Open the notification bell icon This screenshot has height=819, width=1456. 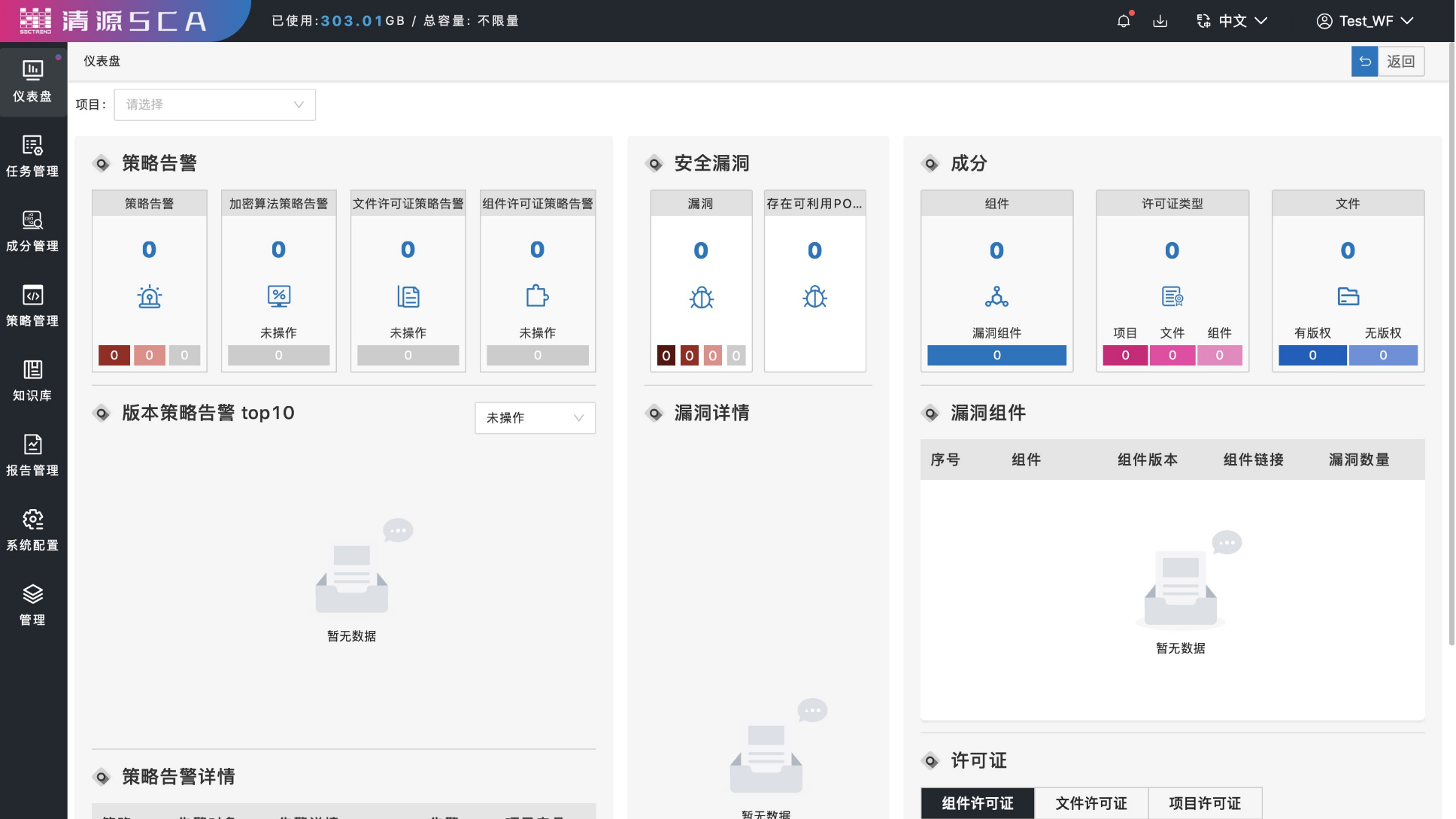(x=1124, y=21)
